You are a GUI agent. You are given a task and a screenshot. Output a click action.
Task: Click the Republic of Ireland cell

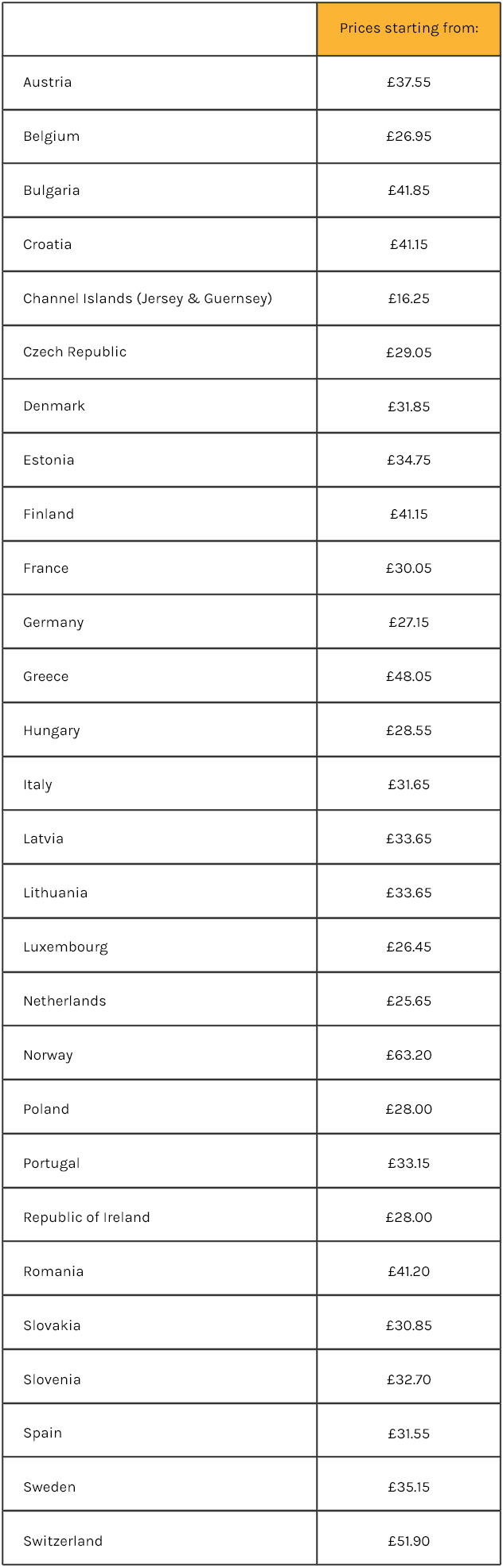(x=87, y=1217)
